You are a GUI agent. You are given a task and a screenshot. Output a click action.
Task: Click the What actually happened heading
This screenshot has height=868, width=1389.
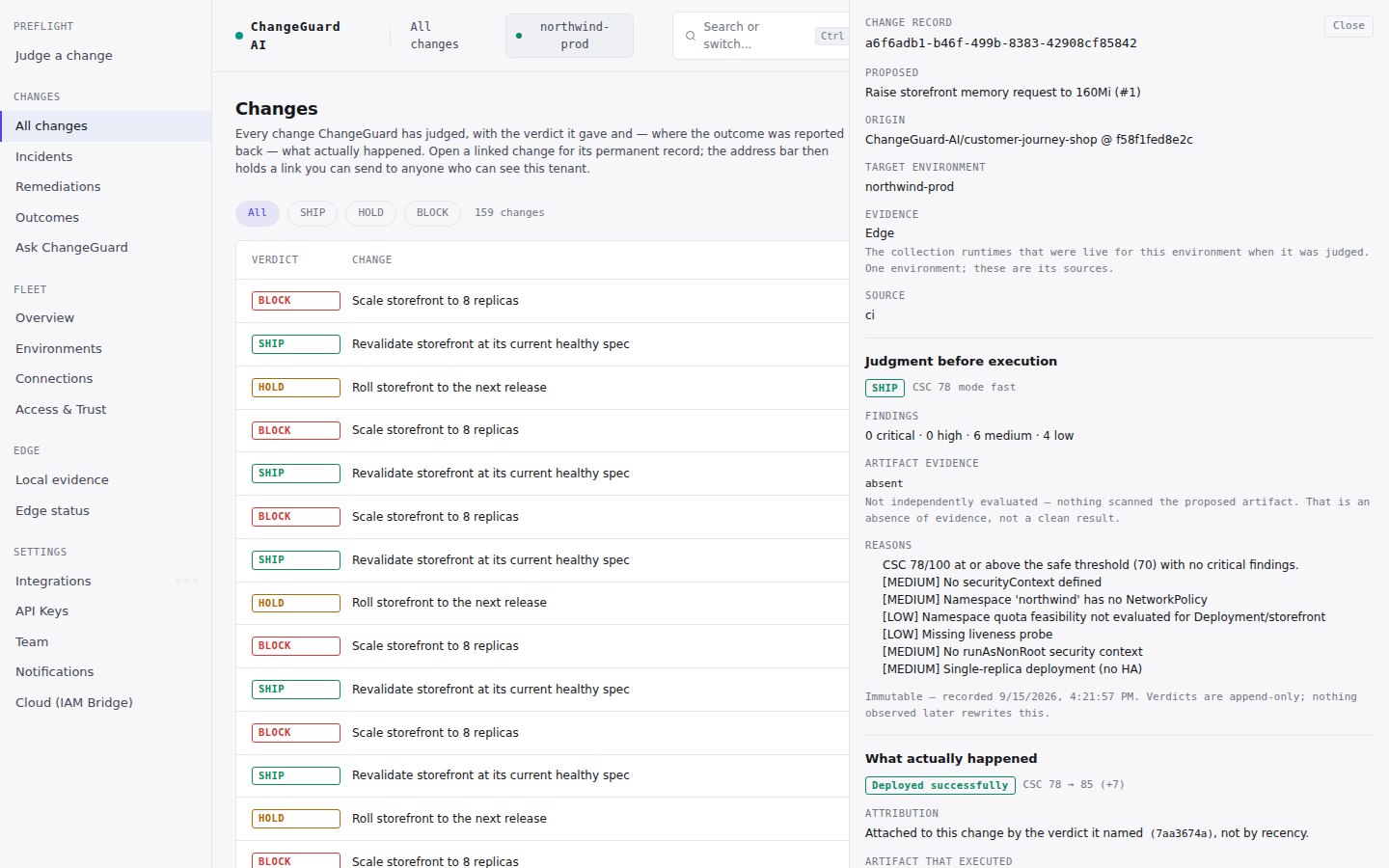[951, 759]
